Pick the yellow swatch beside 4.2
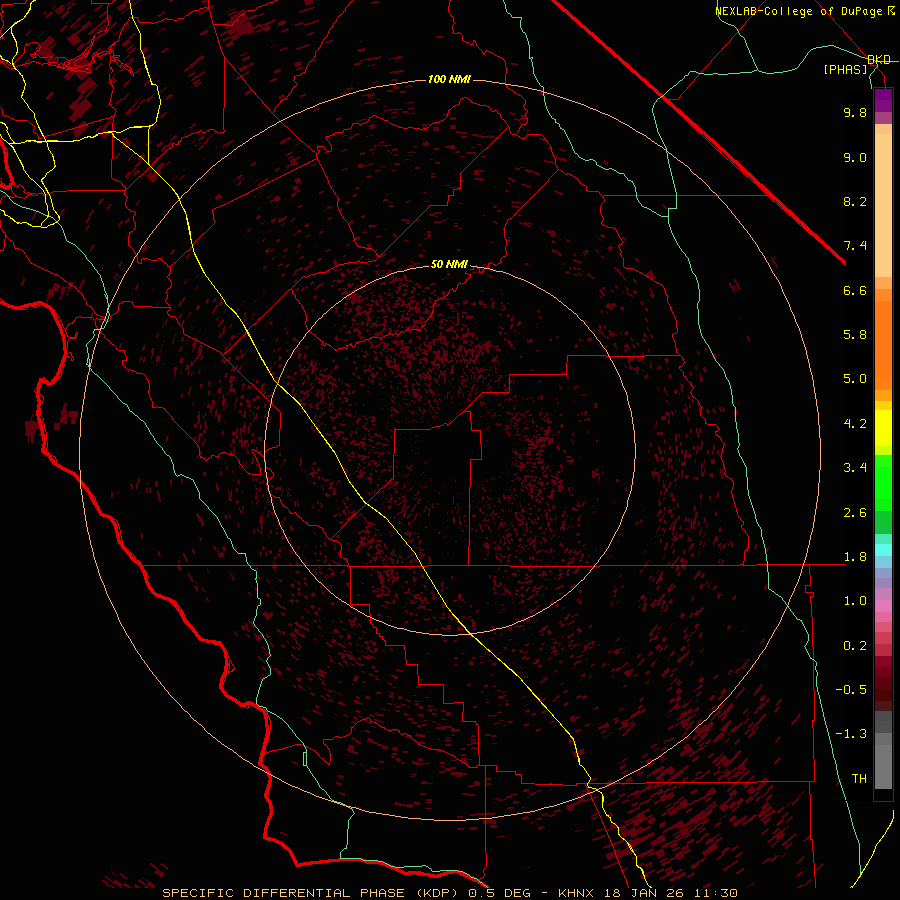 point(883,428)
